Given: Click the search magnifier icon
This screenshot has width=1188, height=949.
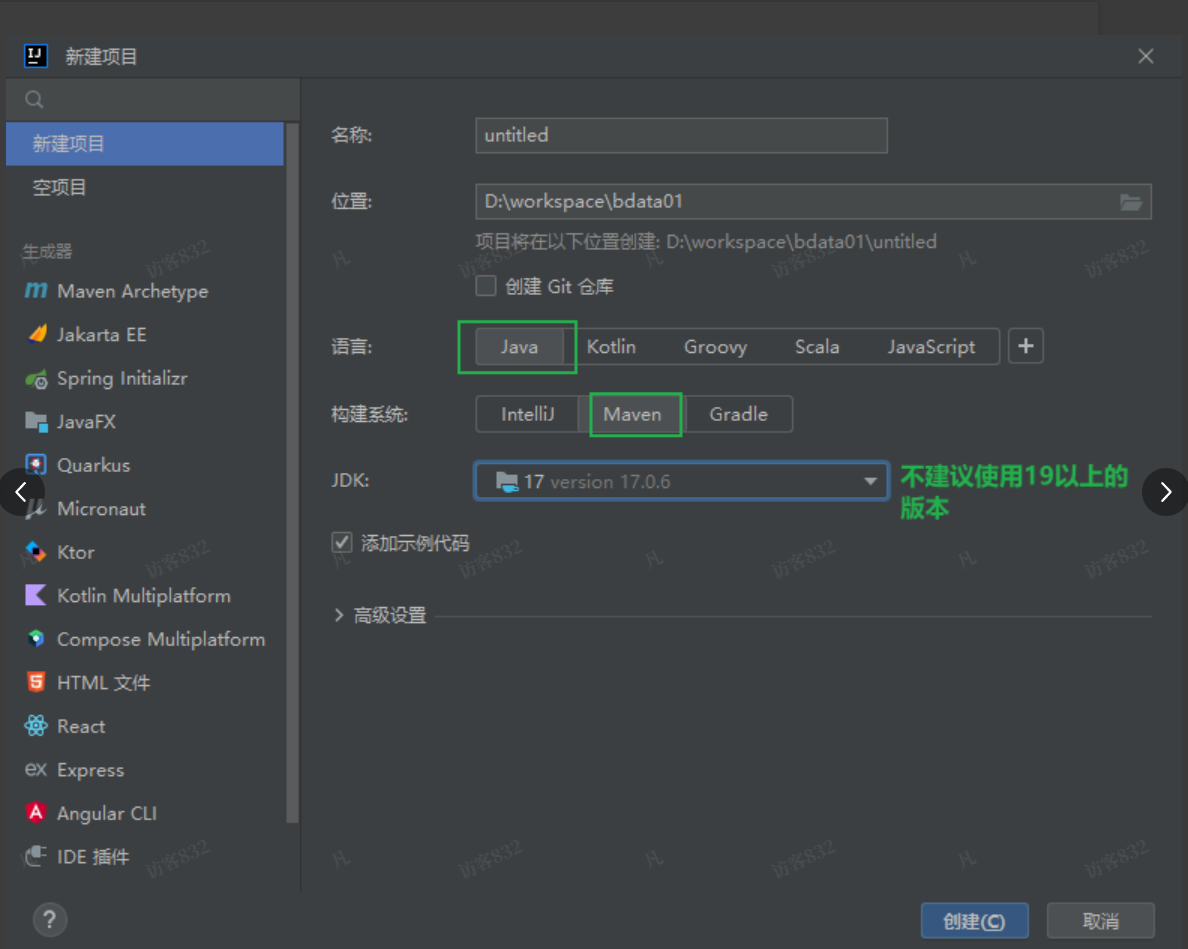Looking at the screenshot, I should 34,99.
